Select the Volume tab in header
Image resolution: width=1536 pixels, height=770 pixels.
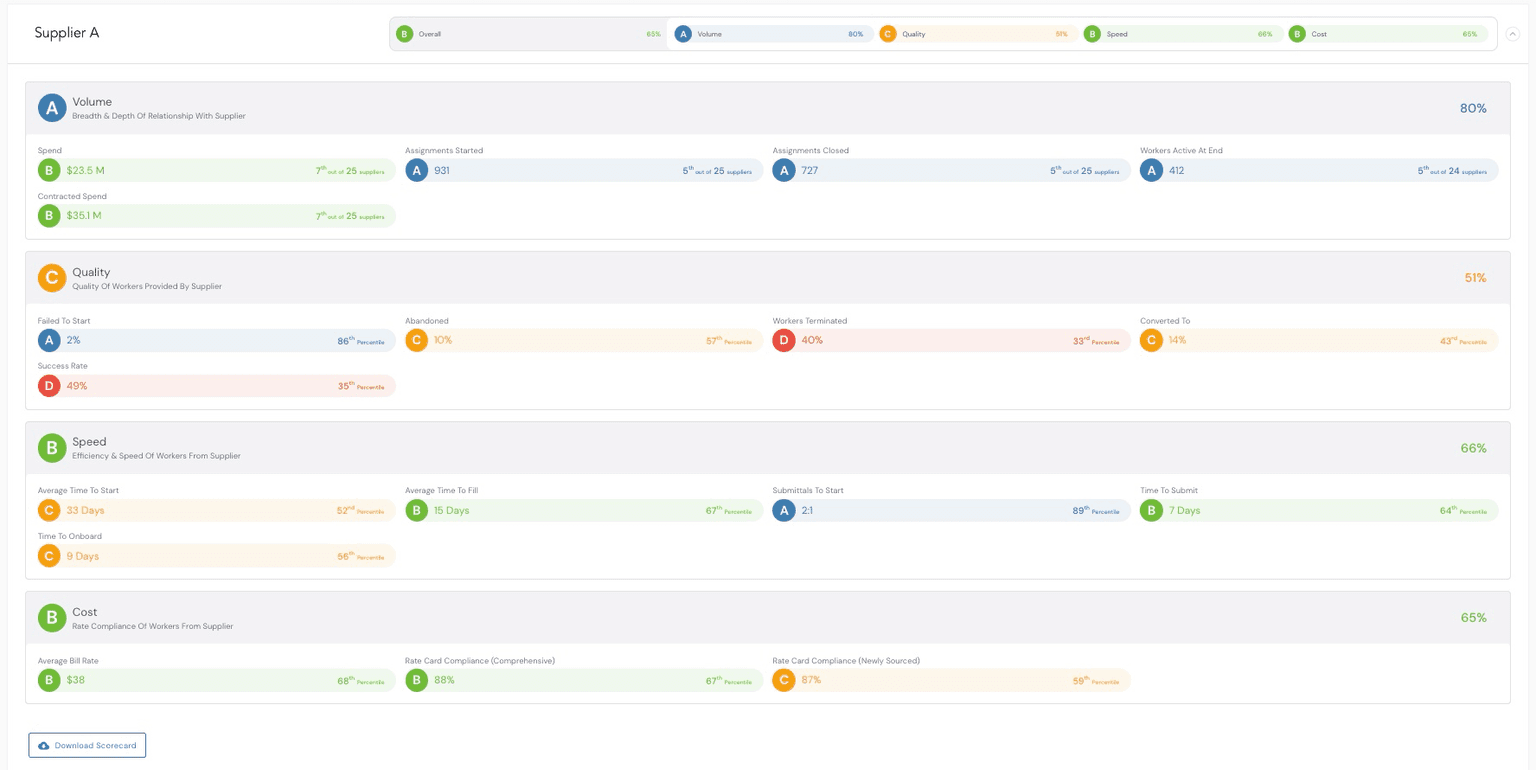768,34
